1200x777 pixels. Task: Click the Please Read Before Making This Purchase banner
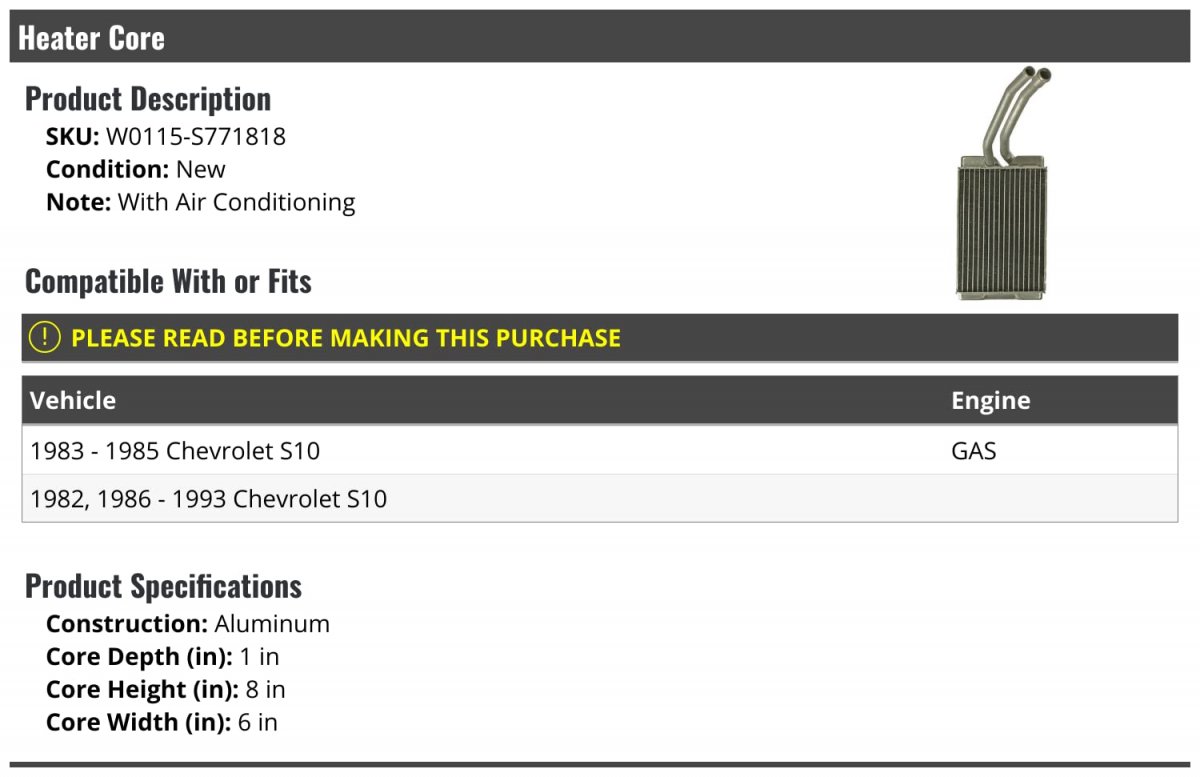[x=600, y=338]
